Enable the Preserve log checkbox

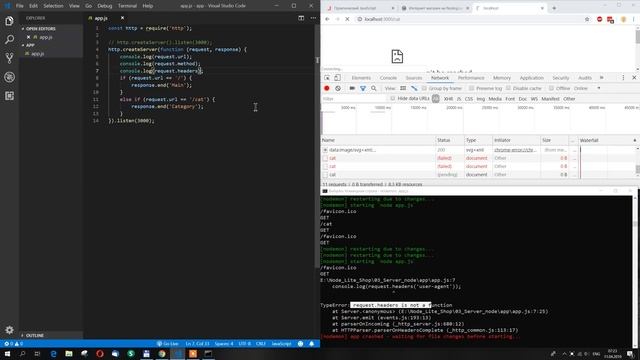click(471, 88)
